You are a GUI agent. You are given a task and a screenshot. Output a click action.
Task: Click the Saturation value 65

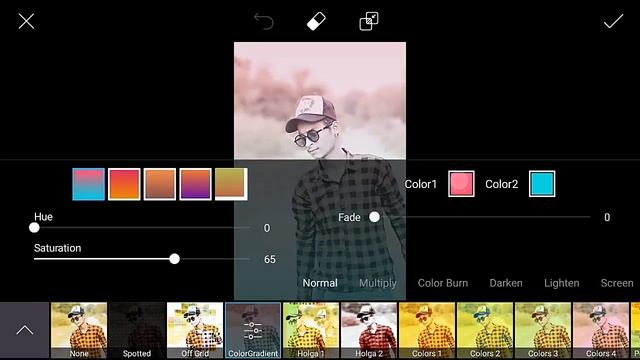(x=269, y=259)
